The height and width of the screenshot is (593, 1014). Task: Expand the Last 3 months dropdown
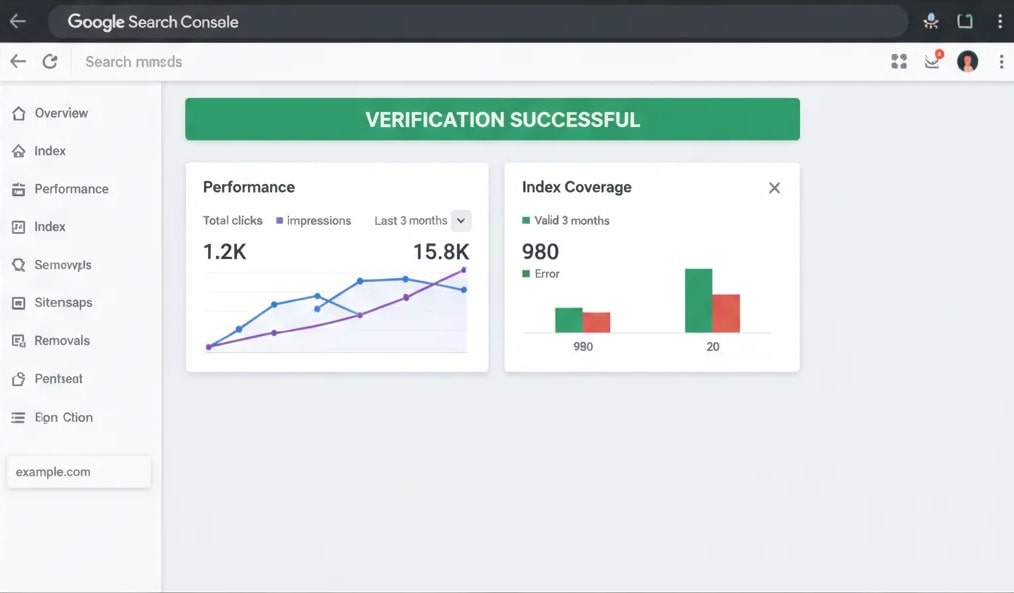point(461,221)
